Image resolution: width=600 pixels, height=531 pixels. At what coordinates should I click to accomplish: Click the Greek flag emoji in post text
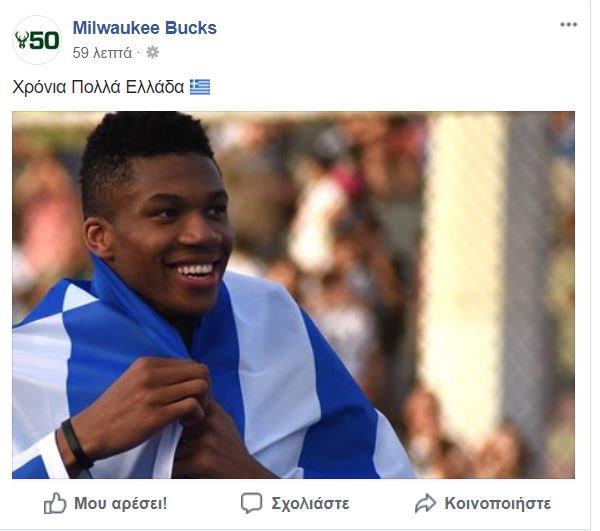[x=200, y=87]
